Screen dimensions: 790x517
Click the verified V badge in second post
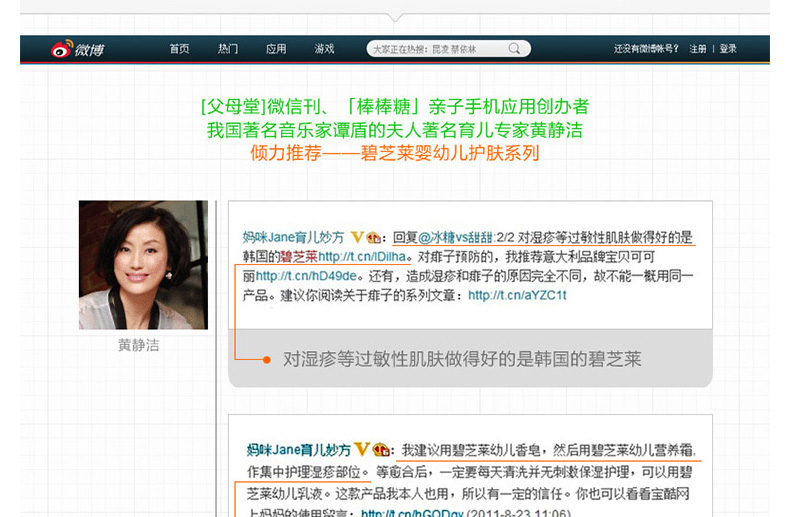[x=362, y=450]
